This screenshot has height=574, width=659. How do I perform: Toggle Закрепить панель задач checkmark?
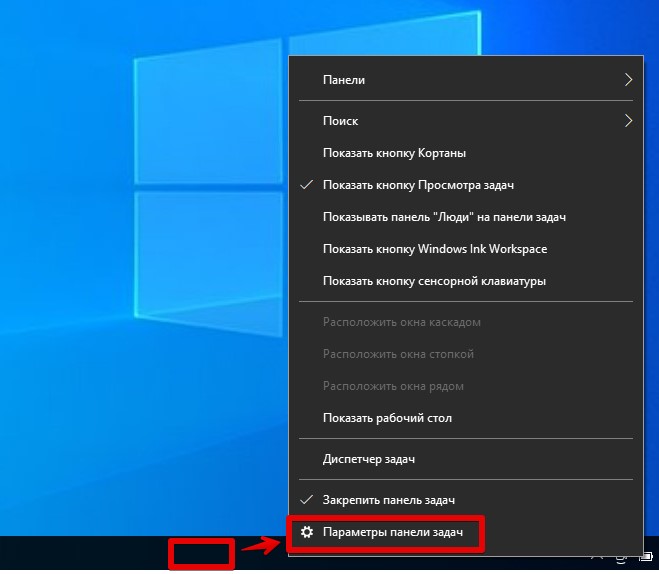click(x=466, y=500)
